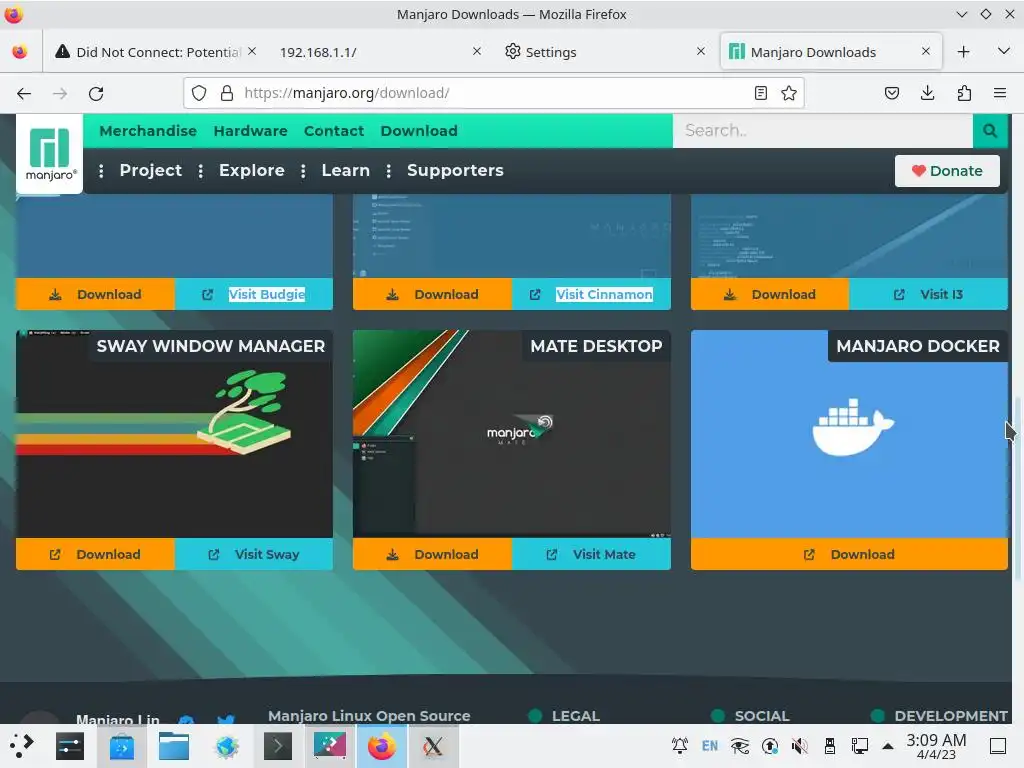This screenshot has width=1024, height=768.
Task: Open the Pocket save icon
Action: (891, 93)
